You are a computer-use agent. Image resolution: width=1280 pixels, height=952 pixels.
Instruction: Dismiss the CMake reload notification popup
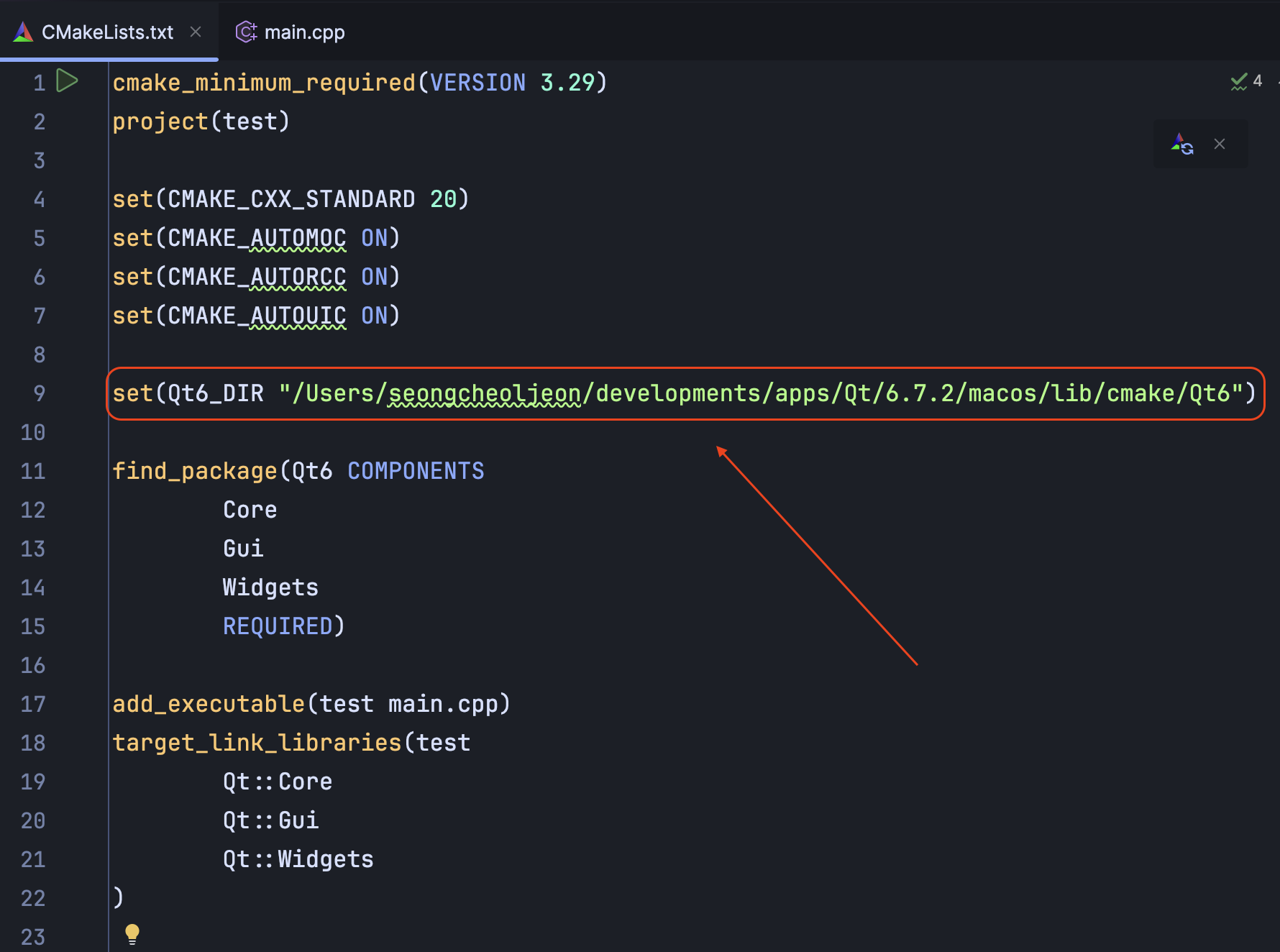pyautogui.click(x=1220, y=144)
